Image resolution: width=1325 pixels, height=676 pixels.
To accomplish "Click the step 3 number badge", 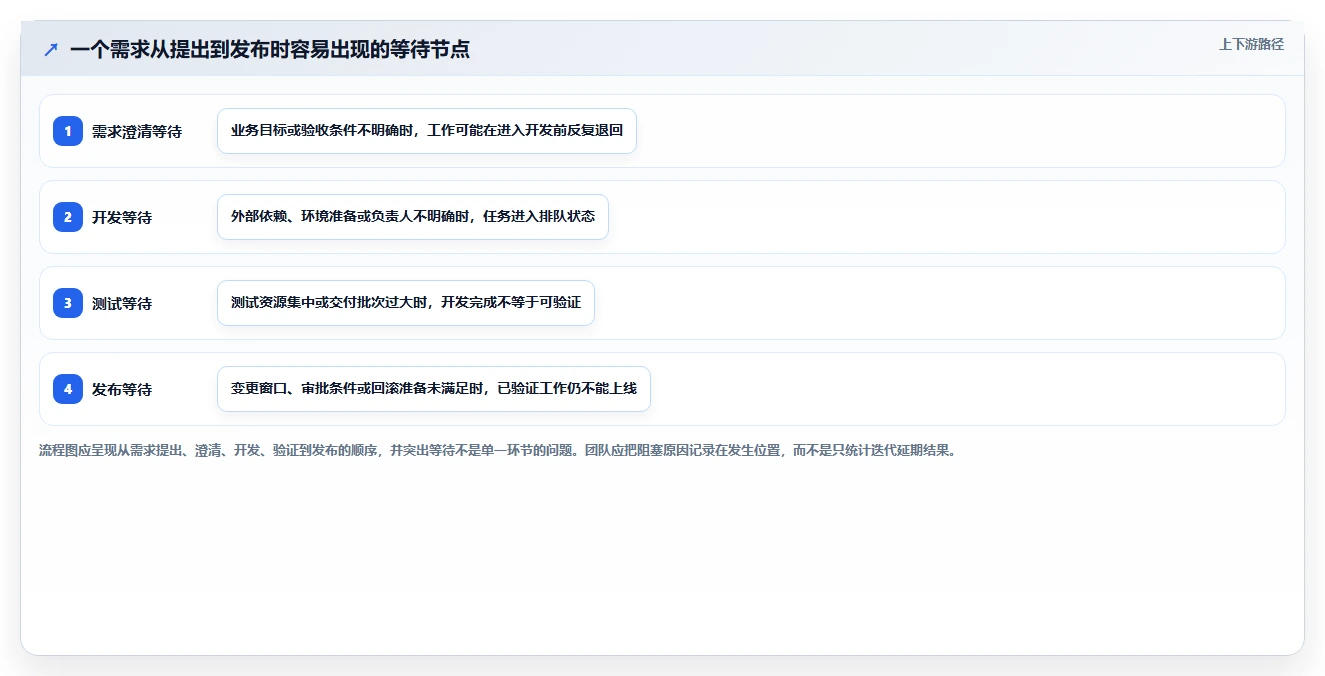I will (x=68, y=303).
